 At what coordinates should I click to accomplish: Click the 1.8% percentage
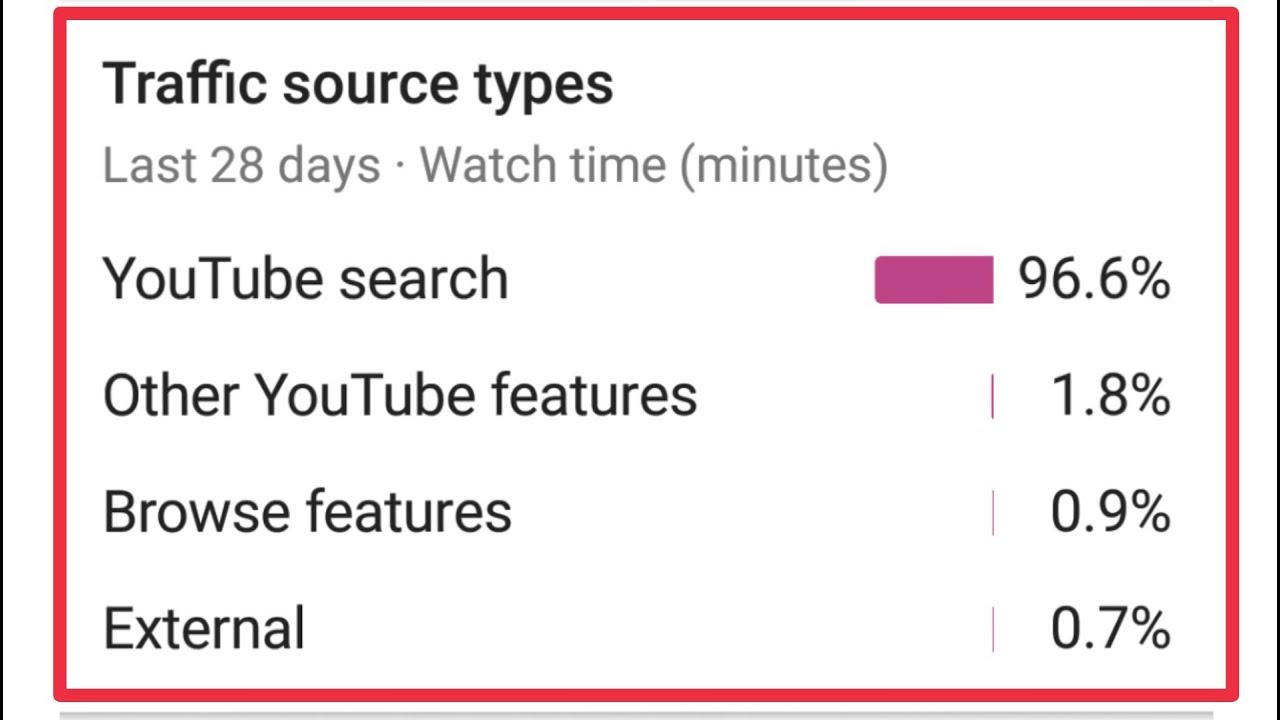[x=1110, y=396]
